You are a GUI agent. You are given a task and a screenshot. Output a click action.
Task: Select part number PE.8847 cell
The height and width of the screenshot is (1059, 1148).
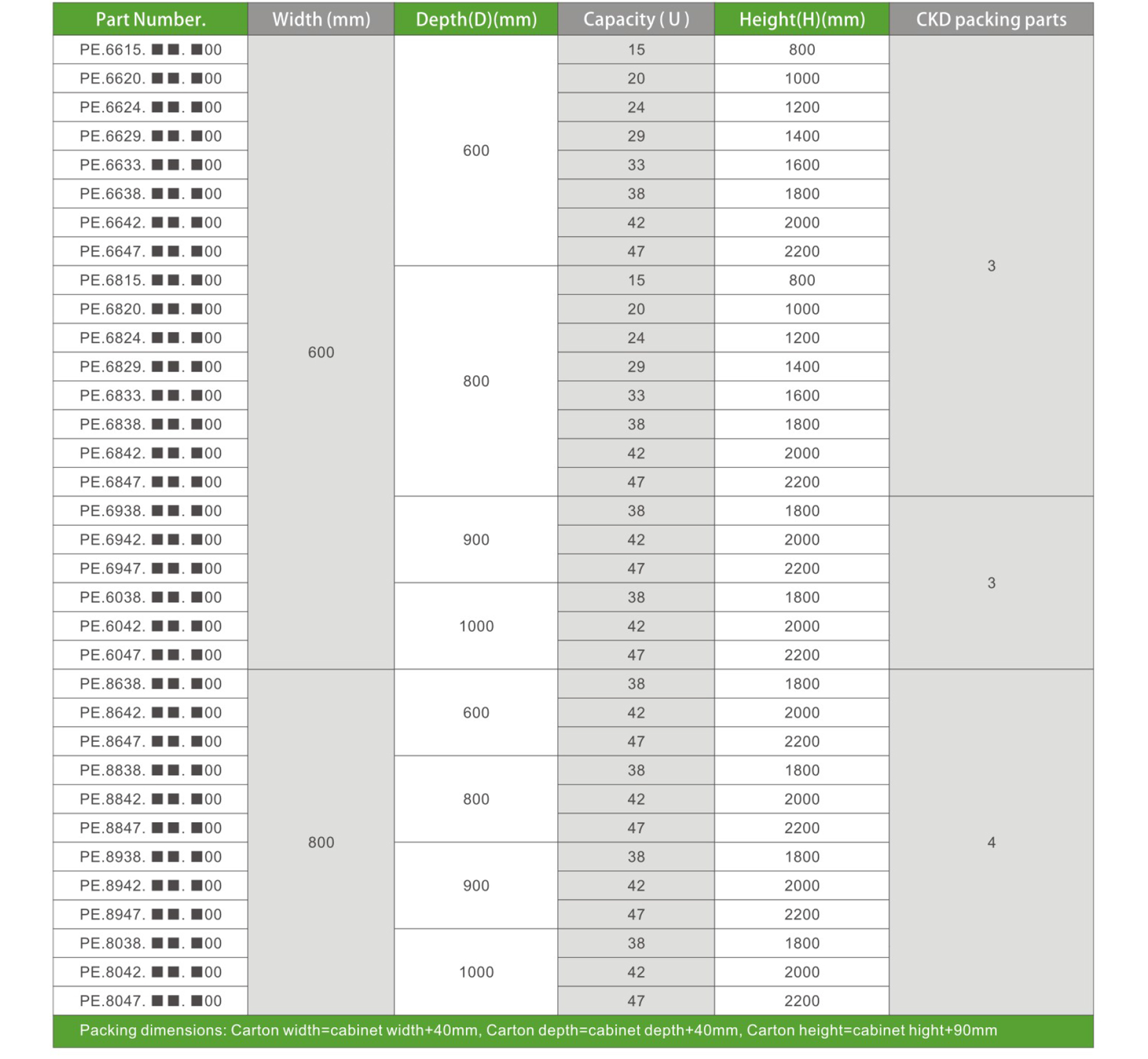point(150,828)
